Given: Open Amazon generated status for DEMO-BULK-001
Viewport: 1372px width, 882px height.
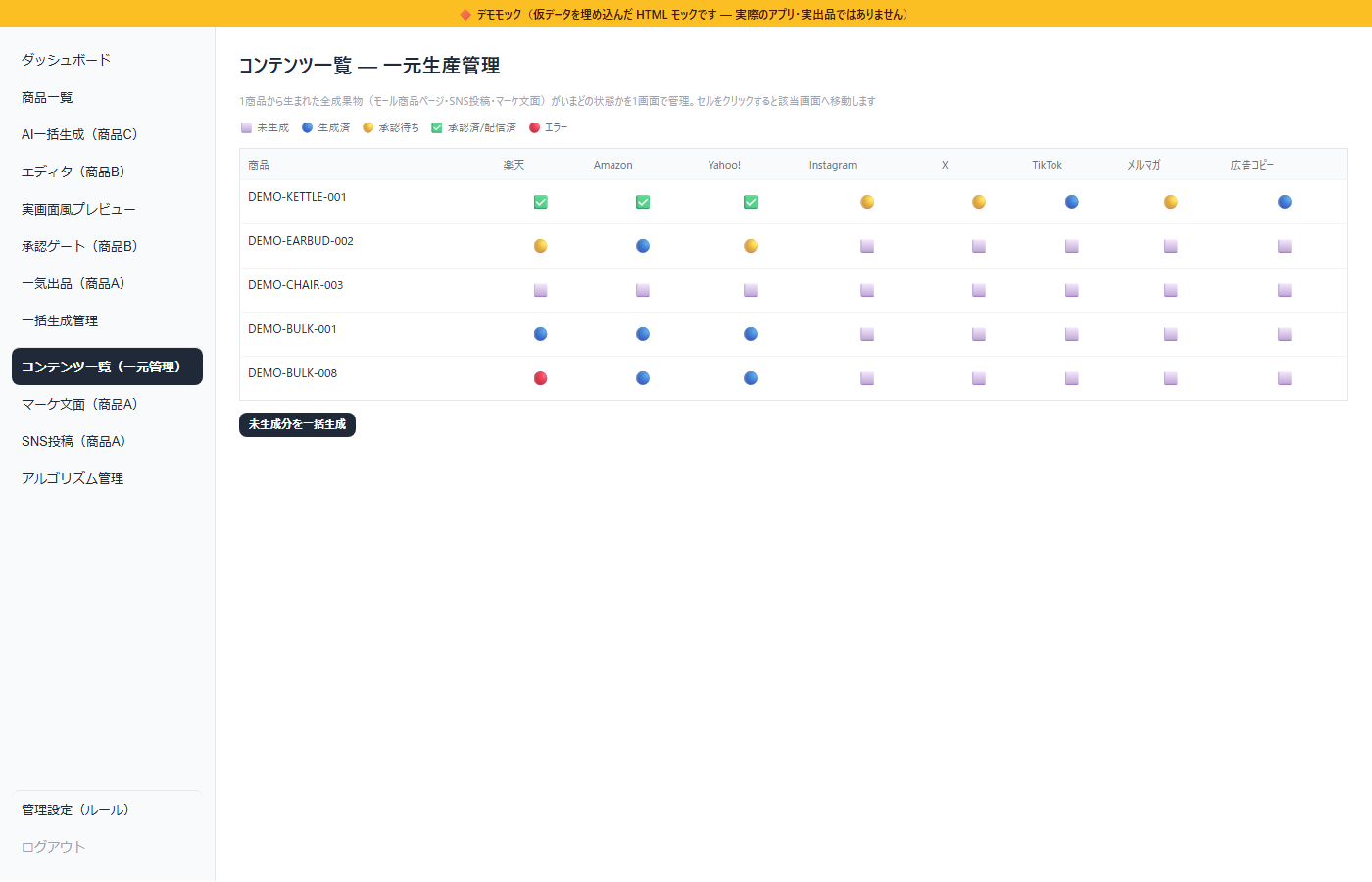Looking at the screenshot, I should 643,334.
